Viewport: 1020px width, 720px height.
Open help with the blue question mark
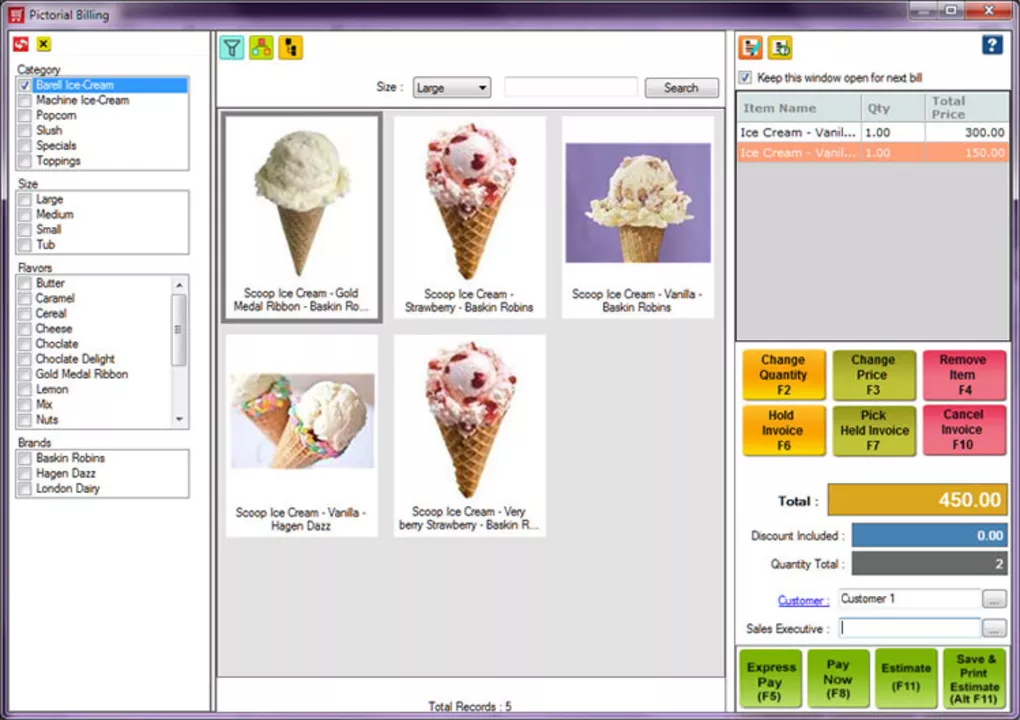[x=992, y=45]
